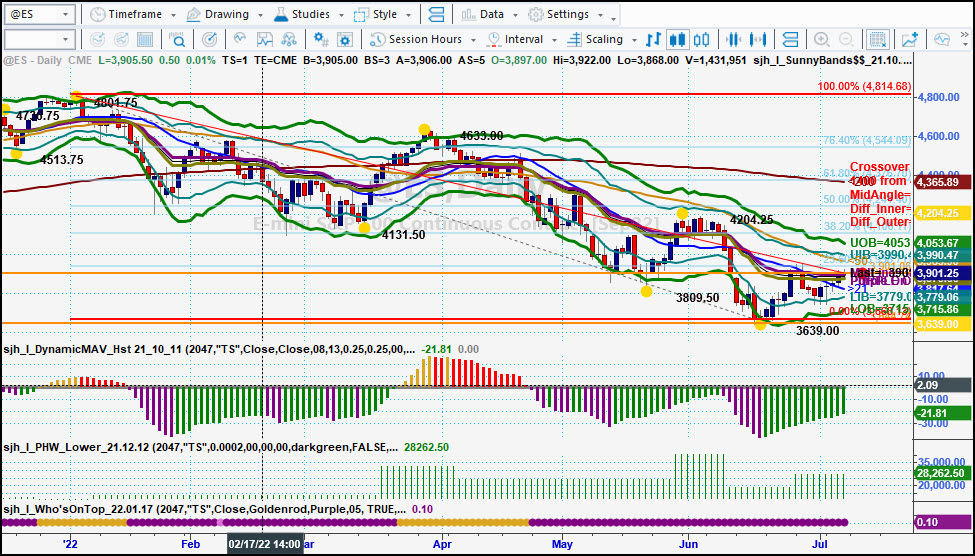Click the gear with hash icon
Image resolution: width=975 pixels, height=556 pixels.
click(321, 40)
